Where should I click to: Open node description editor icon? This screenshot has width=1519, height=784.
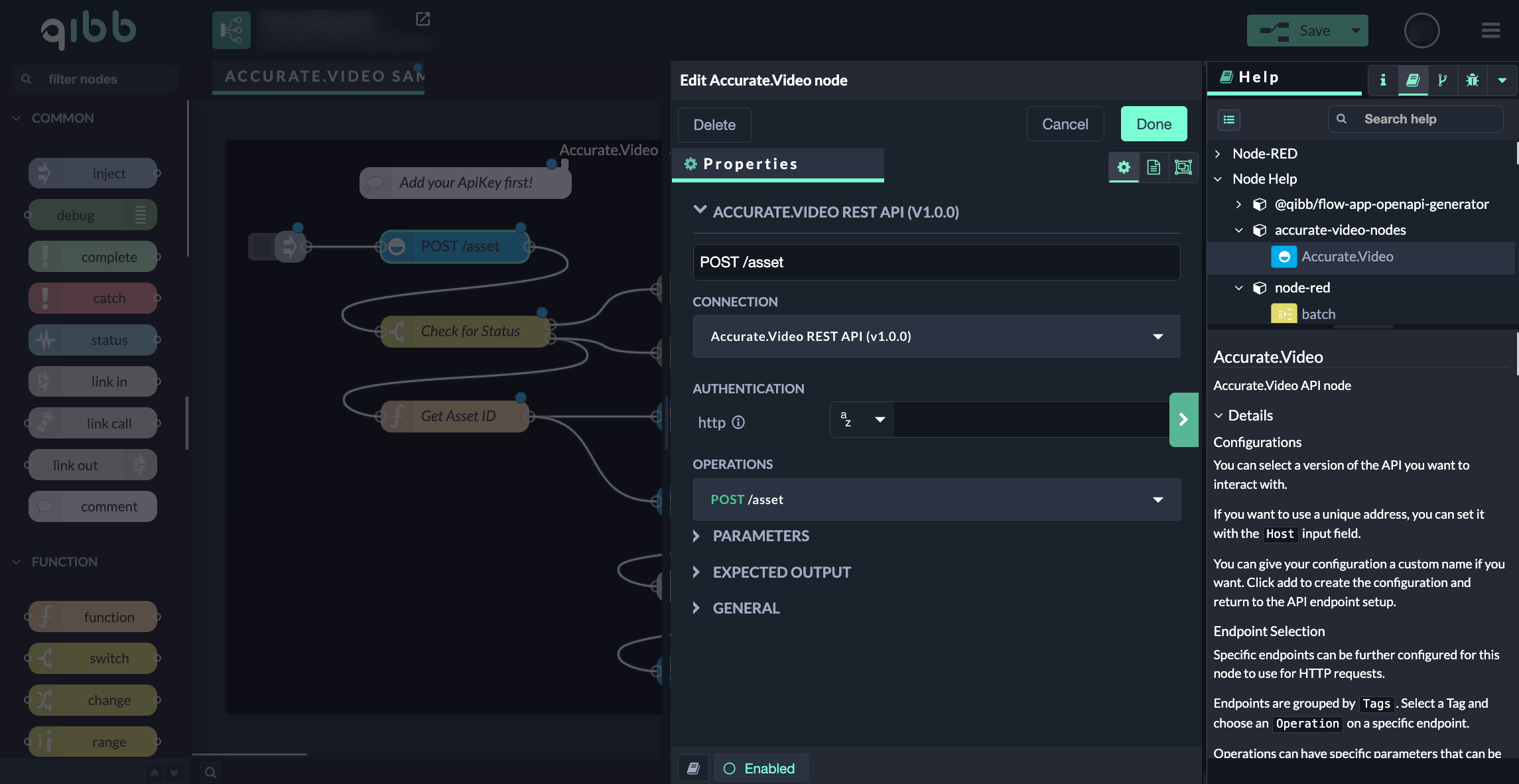[x=1154, y=167]
